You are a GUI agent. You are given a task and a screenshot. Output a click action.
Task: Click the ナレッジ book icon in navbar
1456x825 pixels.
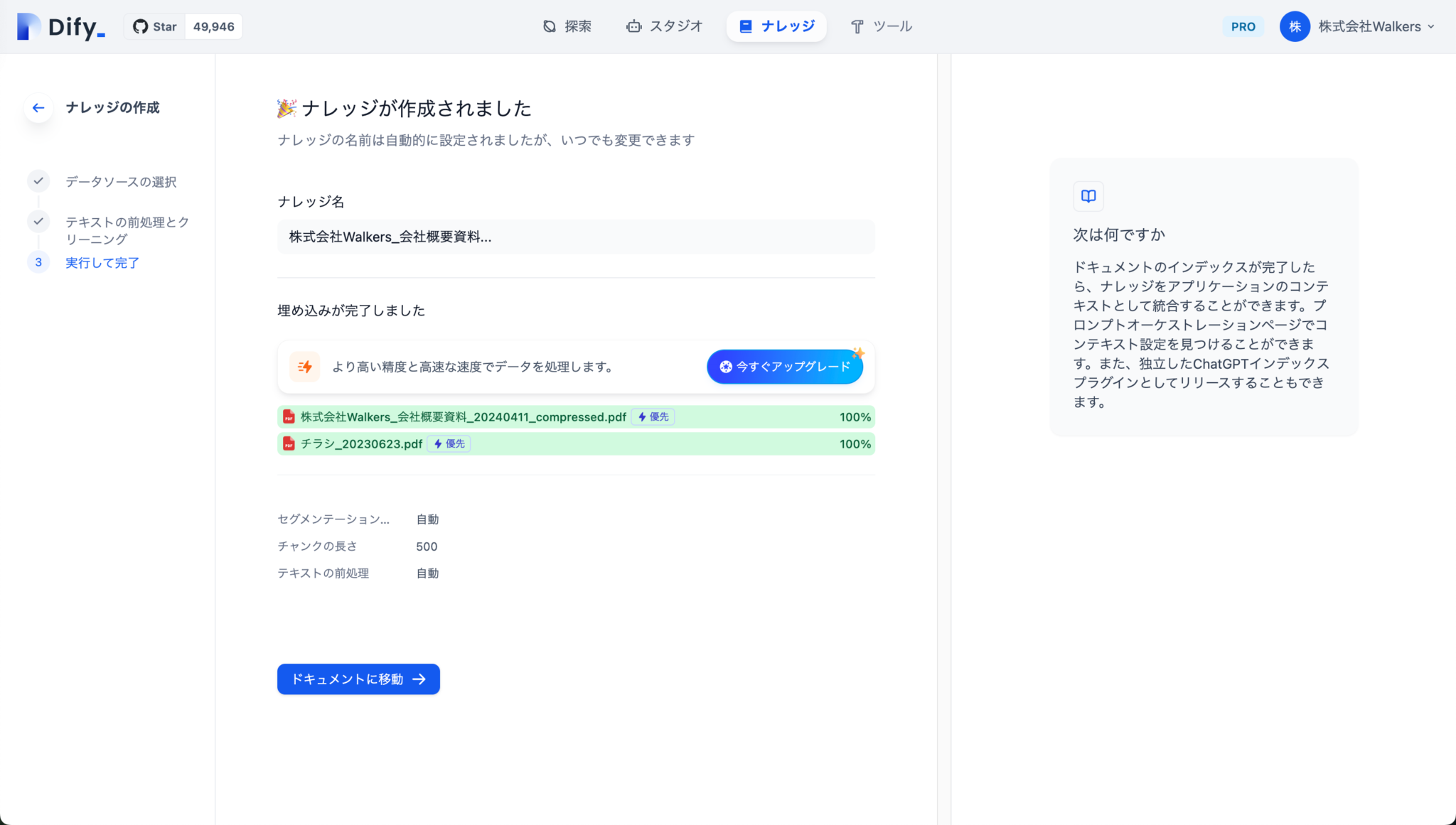746,26
